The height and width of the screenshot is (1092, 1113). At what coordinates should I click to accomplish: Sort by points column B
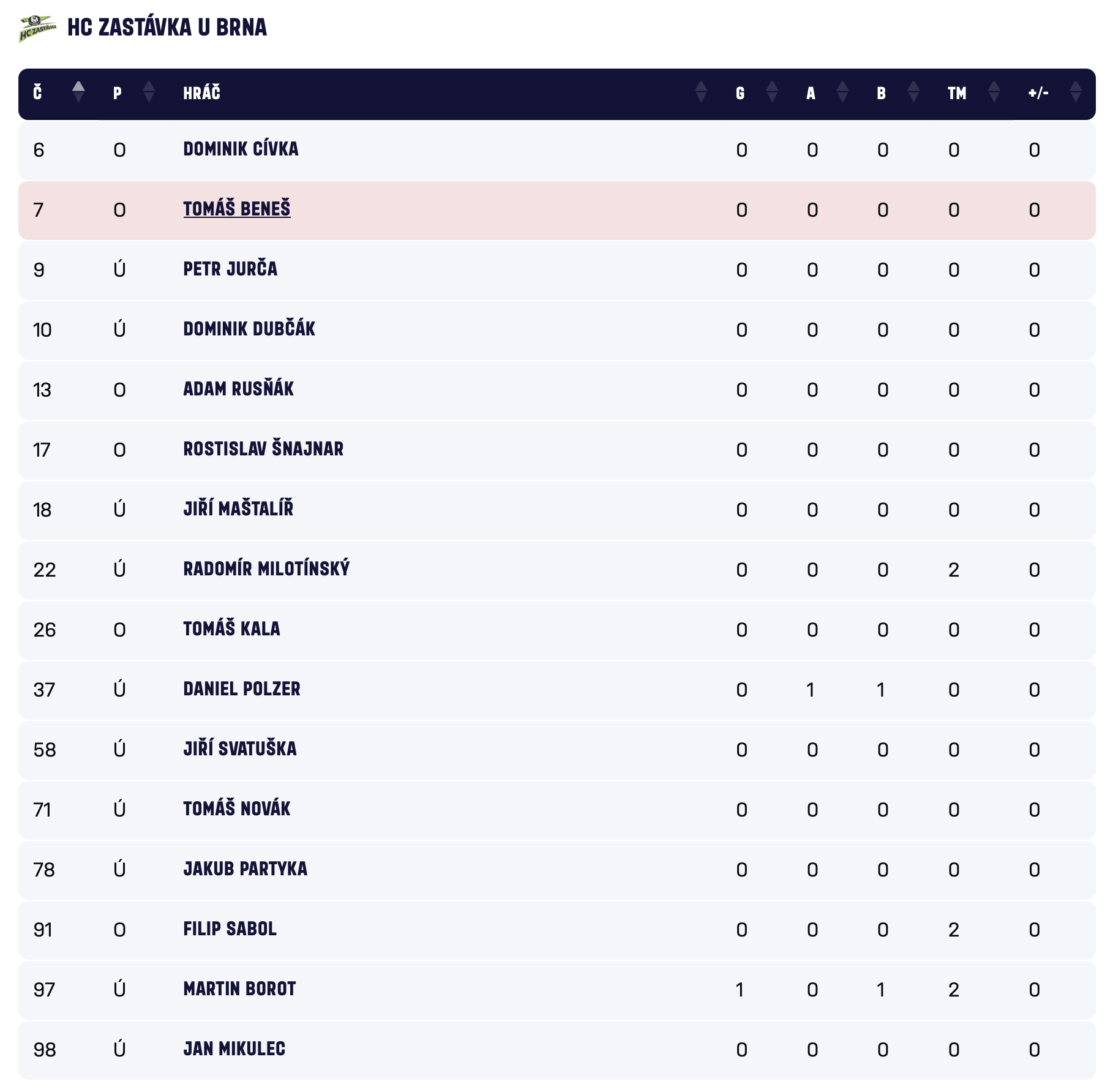coord(913,92)
